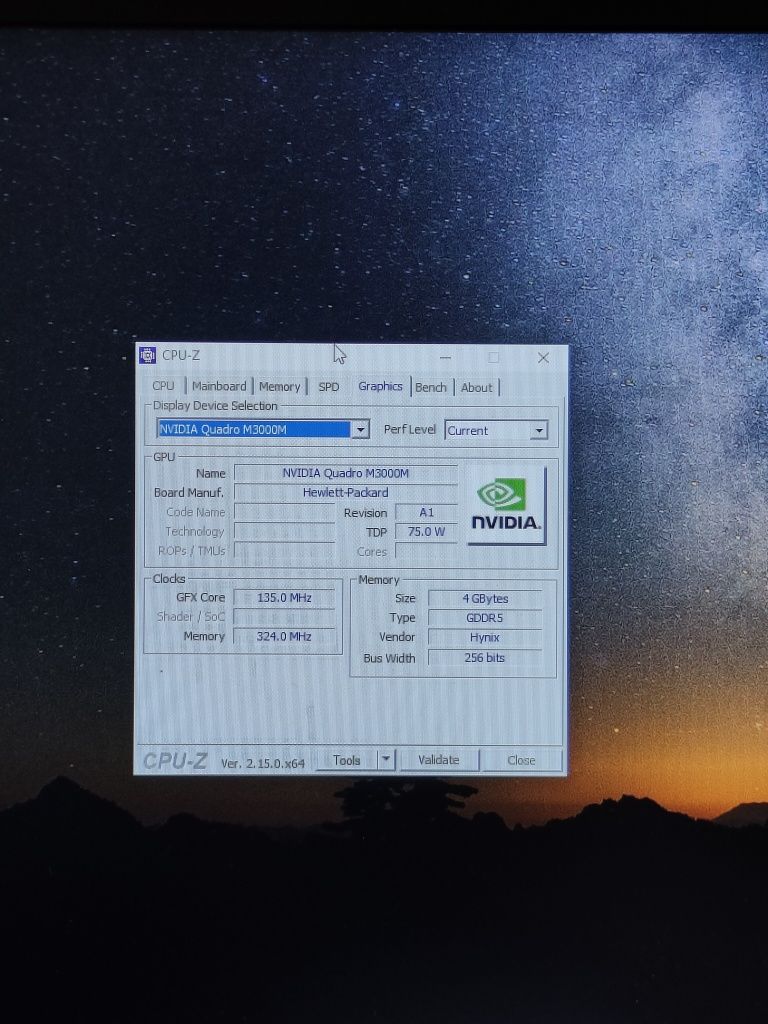Image resolution: width=768 pixels, height=1024 pixels.
Task: Click the Bus Width 256 bits value
Action: [x=485, y=658]
